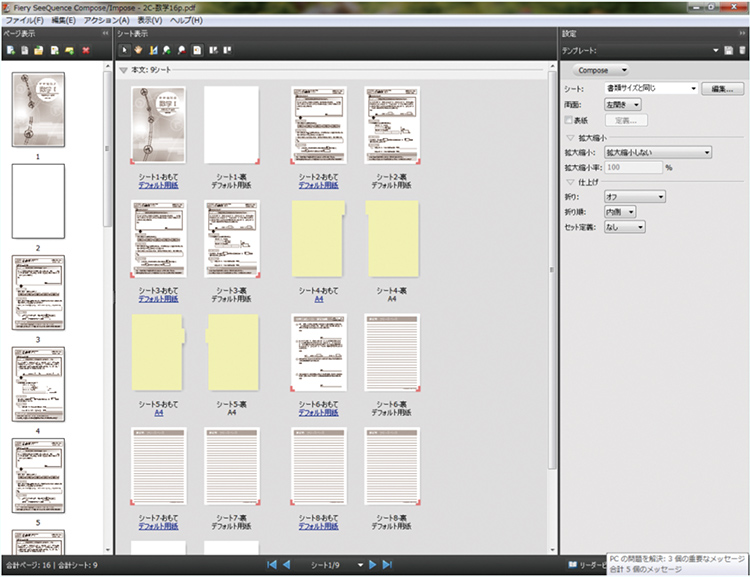Screen dimensions: 750x577
Task: Go to the last sheet
Action: (x=387, y=565)
